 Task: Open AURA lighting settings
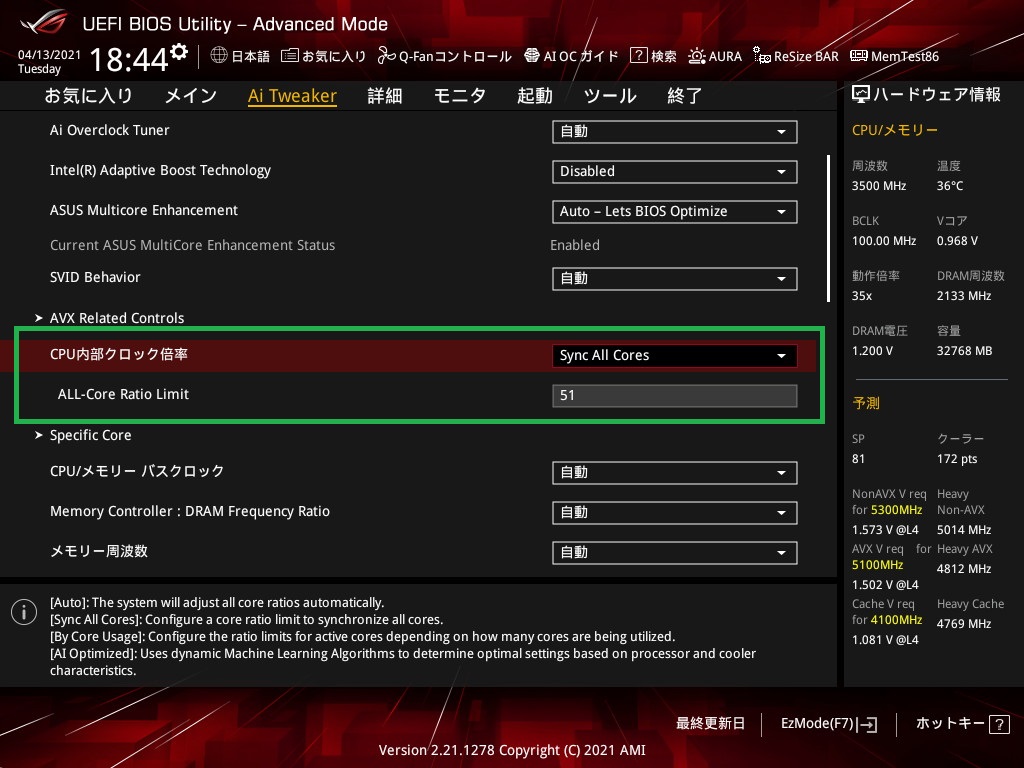pos(715,56)
